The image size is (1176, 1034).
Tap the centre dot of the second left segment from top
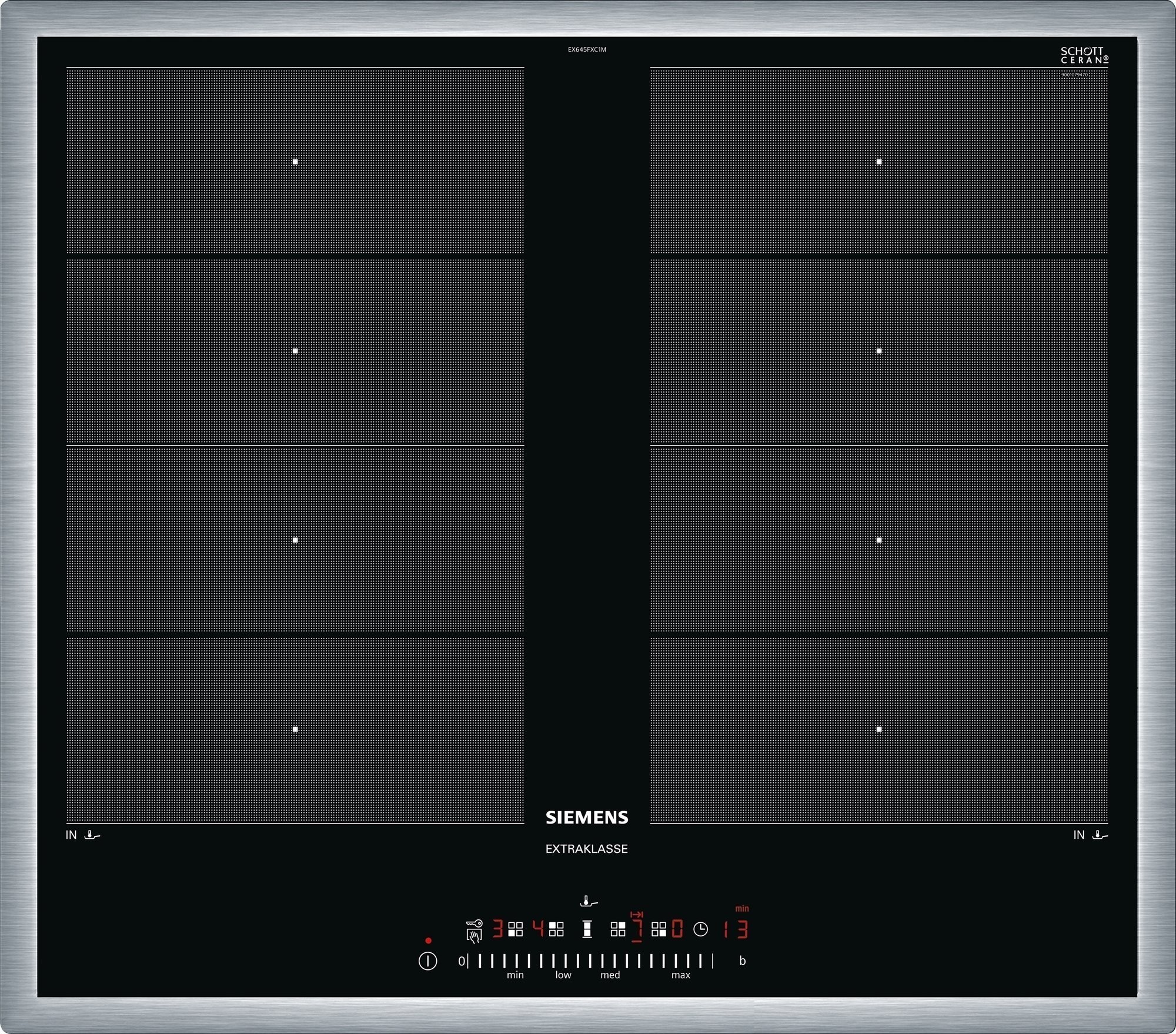point(295,351)
